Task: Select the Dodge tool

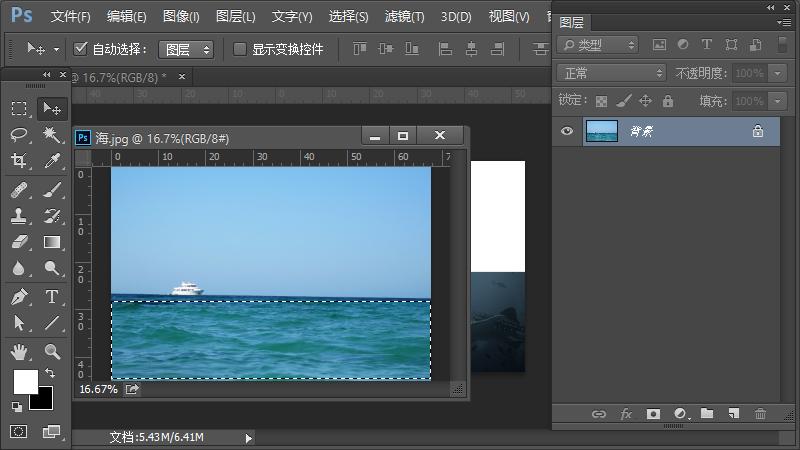Action: (52, 268)
